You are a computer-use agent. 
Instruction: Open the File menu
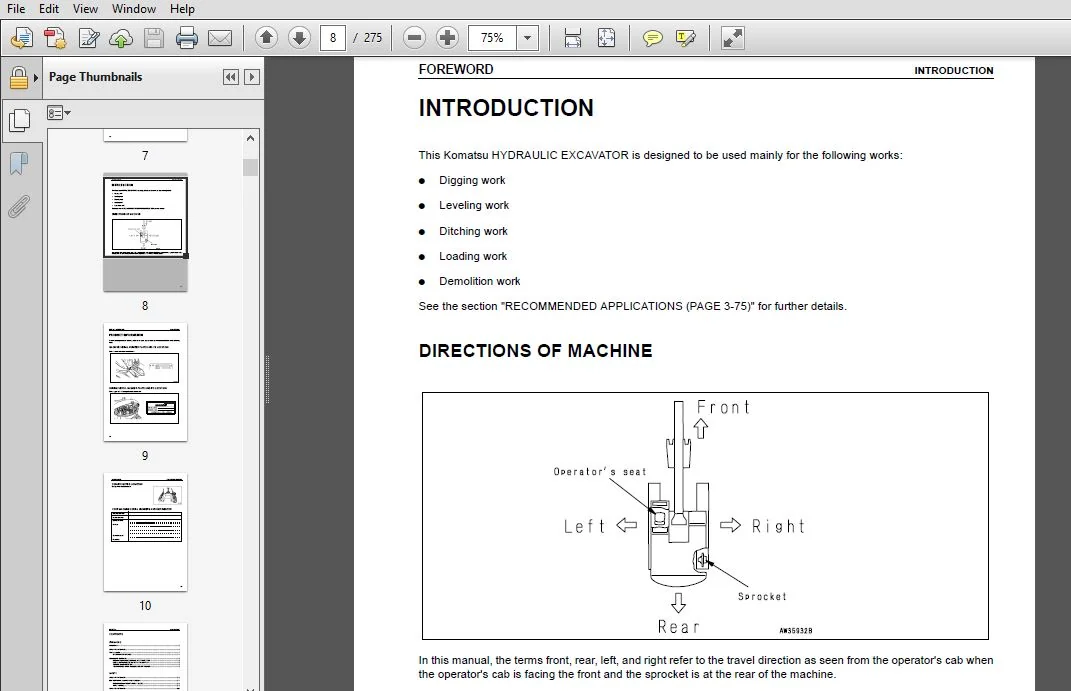(x=16, y=9)
